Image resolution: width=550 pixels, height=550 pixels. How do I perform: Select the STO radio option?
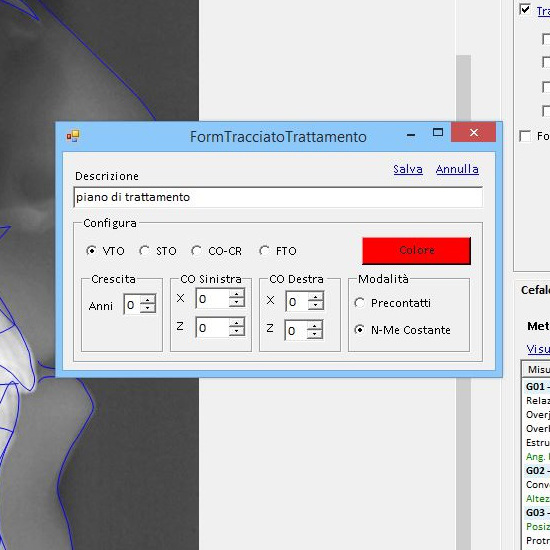click(145, 250)
